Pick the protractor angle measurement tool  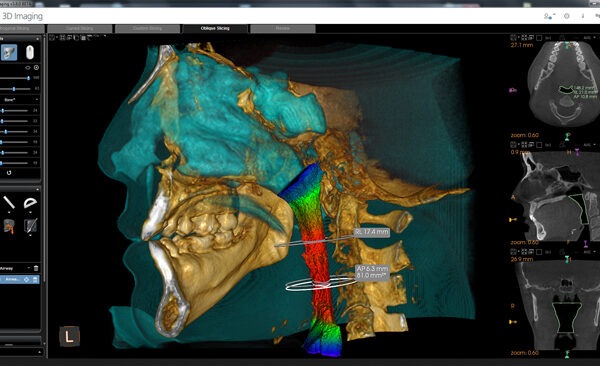coord(30,203)
